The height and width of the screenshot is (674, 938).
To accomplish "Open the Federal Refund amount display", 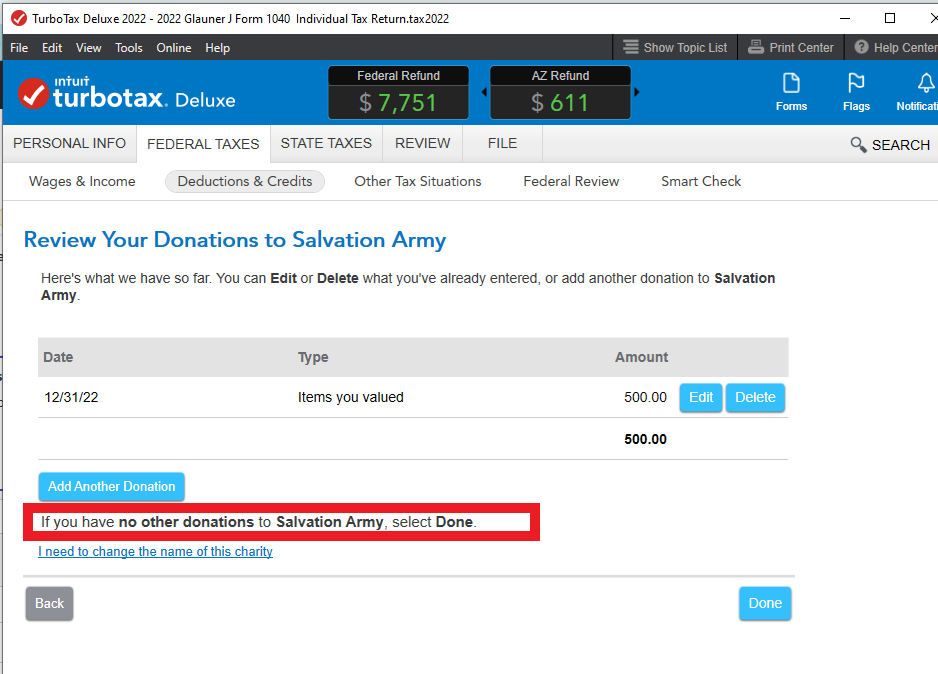I will point(398,92).
